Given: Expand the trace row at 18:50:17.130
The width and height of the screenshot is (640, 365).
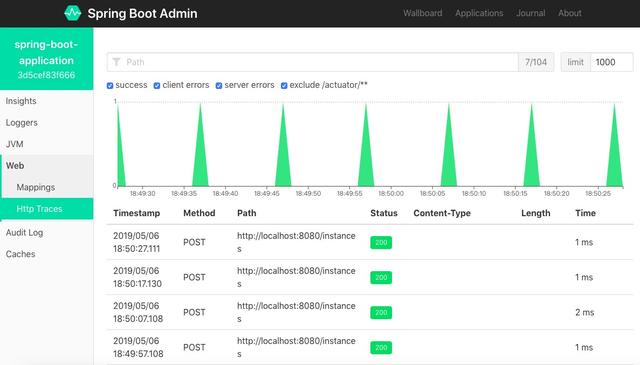Looking at the screenshot, I should (370, 277).
